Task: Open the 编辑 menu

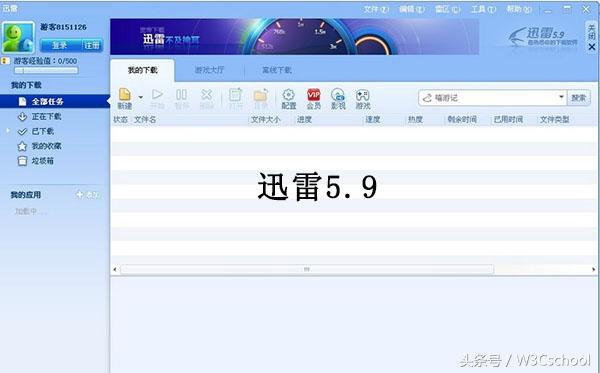Action: [412, 9]
